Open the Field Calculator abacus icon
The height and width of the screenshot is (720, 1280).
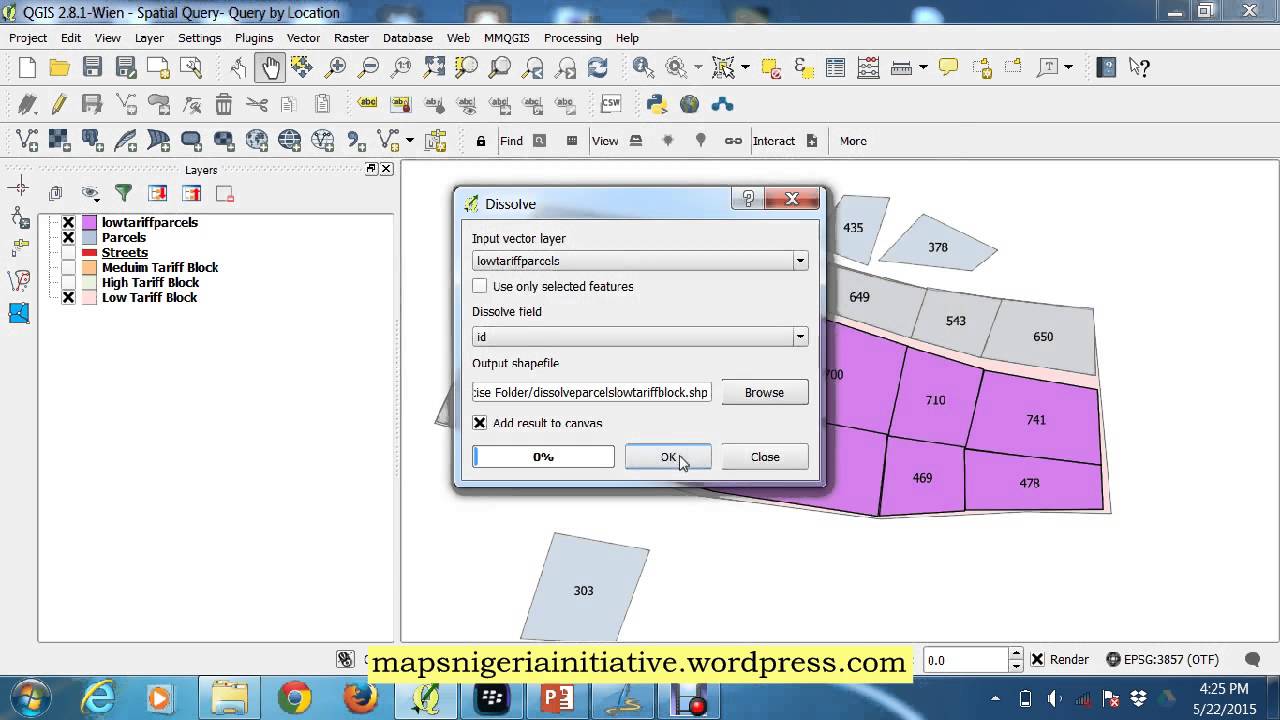868,67
